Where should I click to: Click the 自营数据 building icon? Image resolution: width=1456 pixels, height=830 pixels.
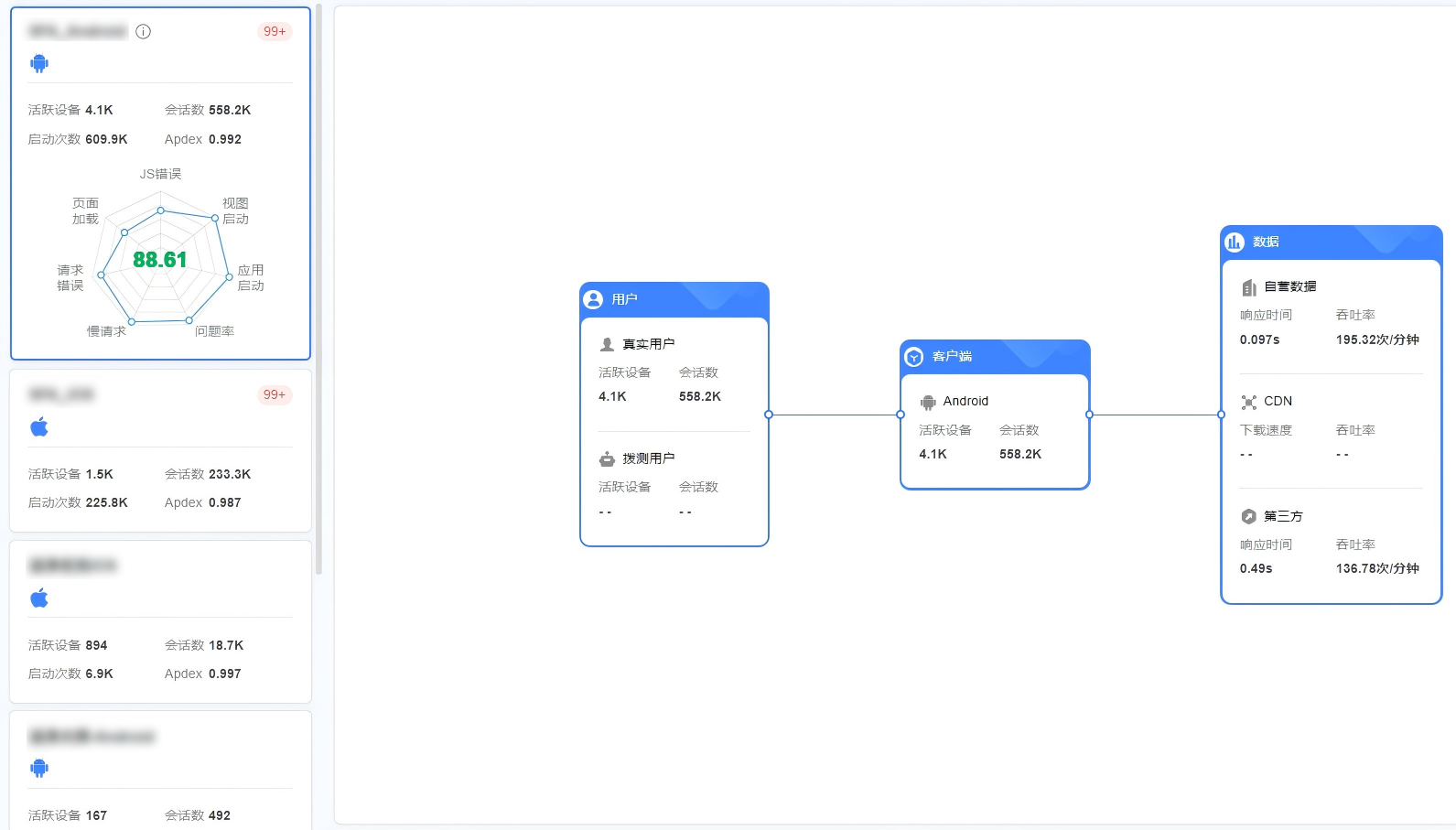pos(1248,287)
